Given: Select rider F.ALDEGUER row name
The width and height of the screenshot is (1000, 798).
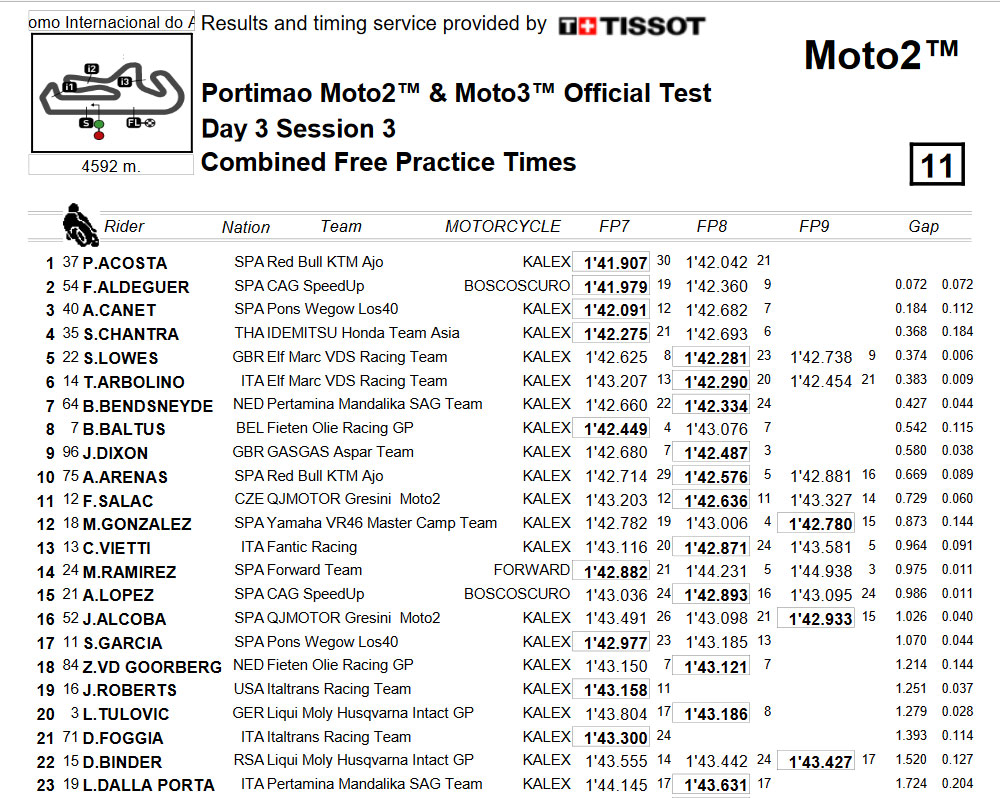Looking at the screenshot, I should (x=136, y=287).
